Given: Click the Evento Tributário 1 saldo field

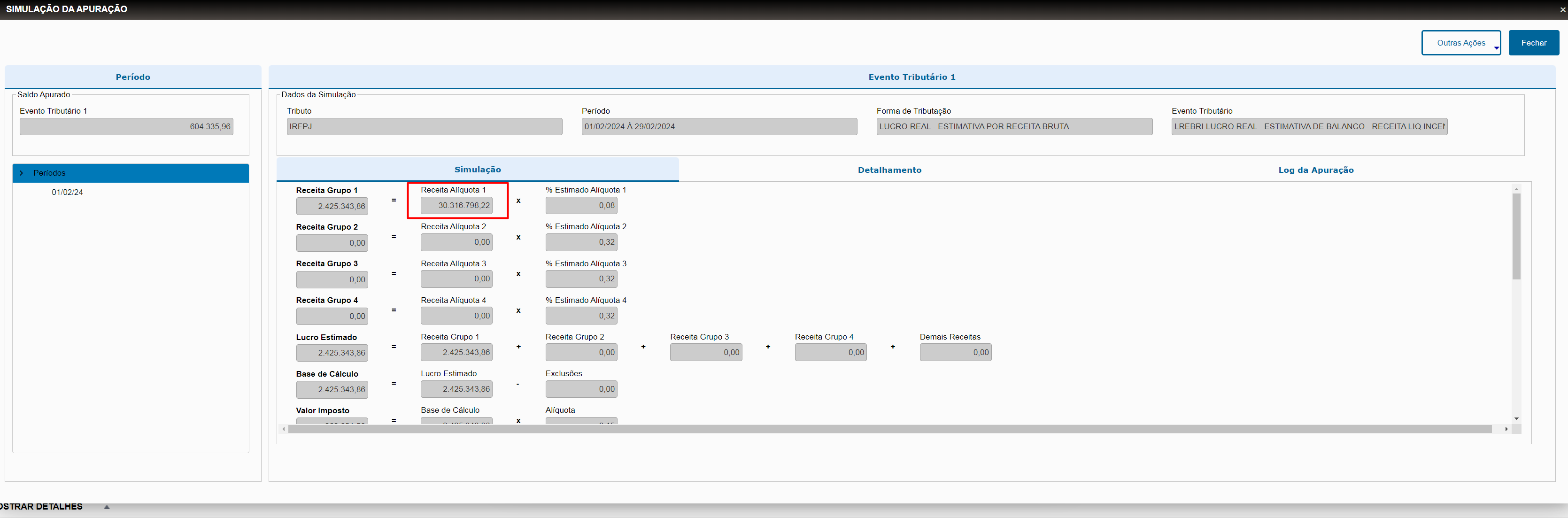Looking at the screenshot, I should 126,127.
